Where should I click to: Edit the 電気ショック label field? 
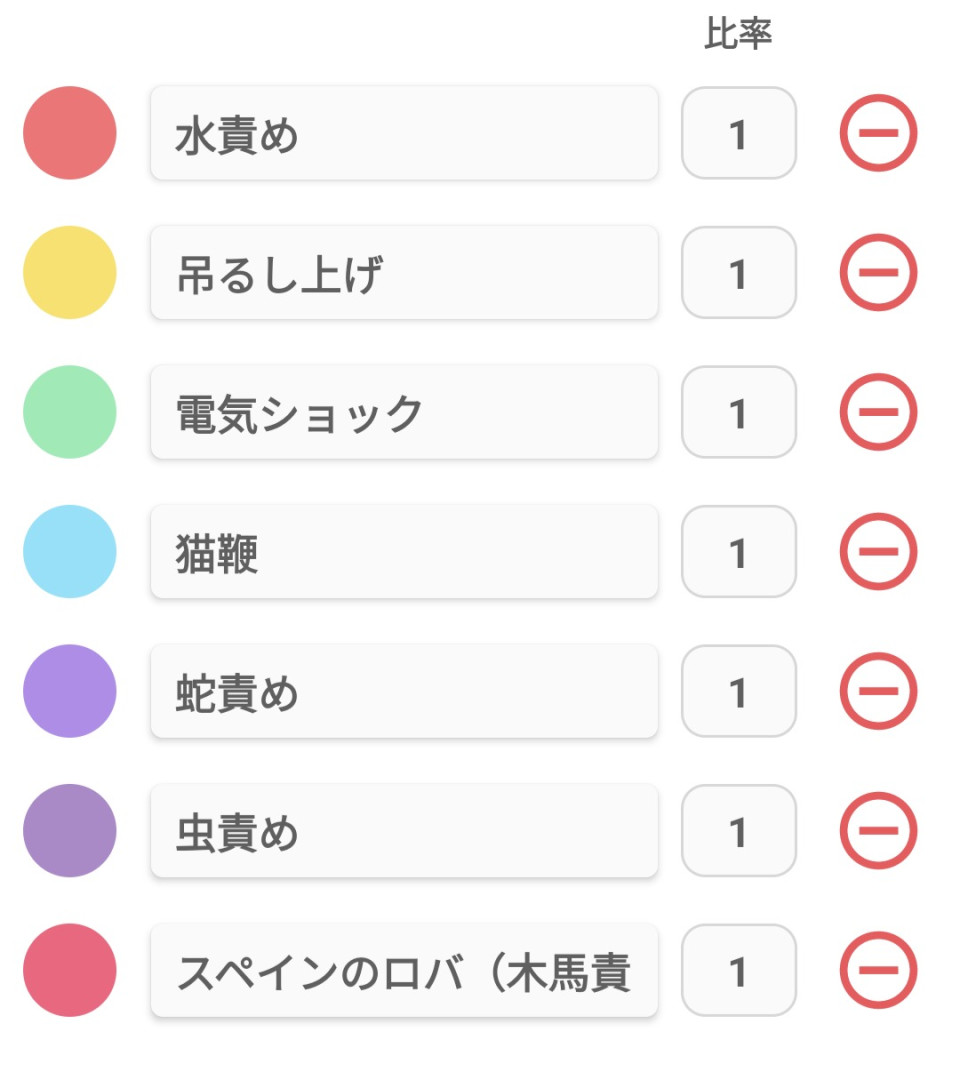pos(404,412)
